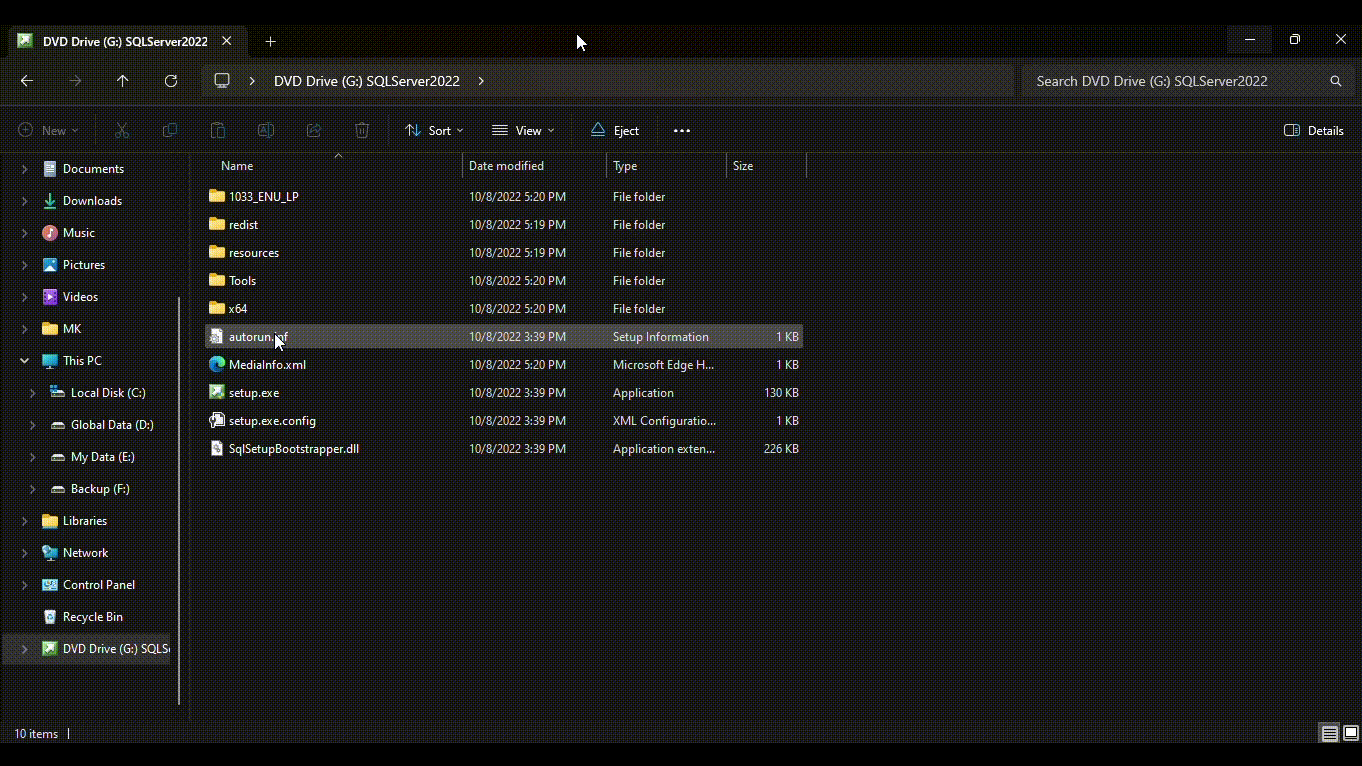The image size is (1362, 766).
Task: Click the Forward arrow navigation button
Action: click(x=75, y=81)
